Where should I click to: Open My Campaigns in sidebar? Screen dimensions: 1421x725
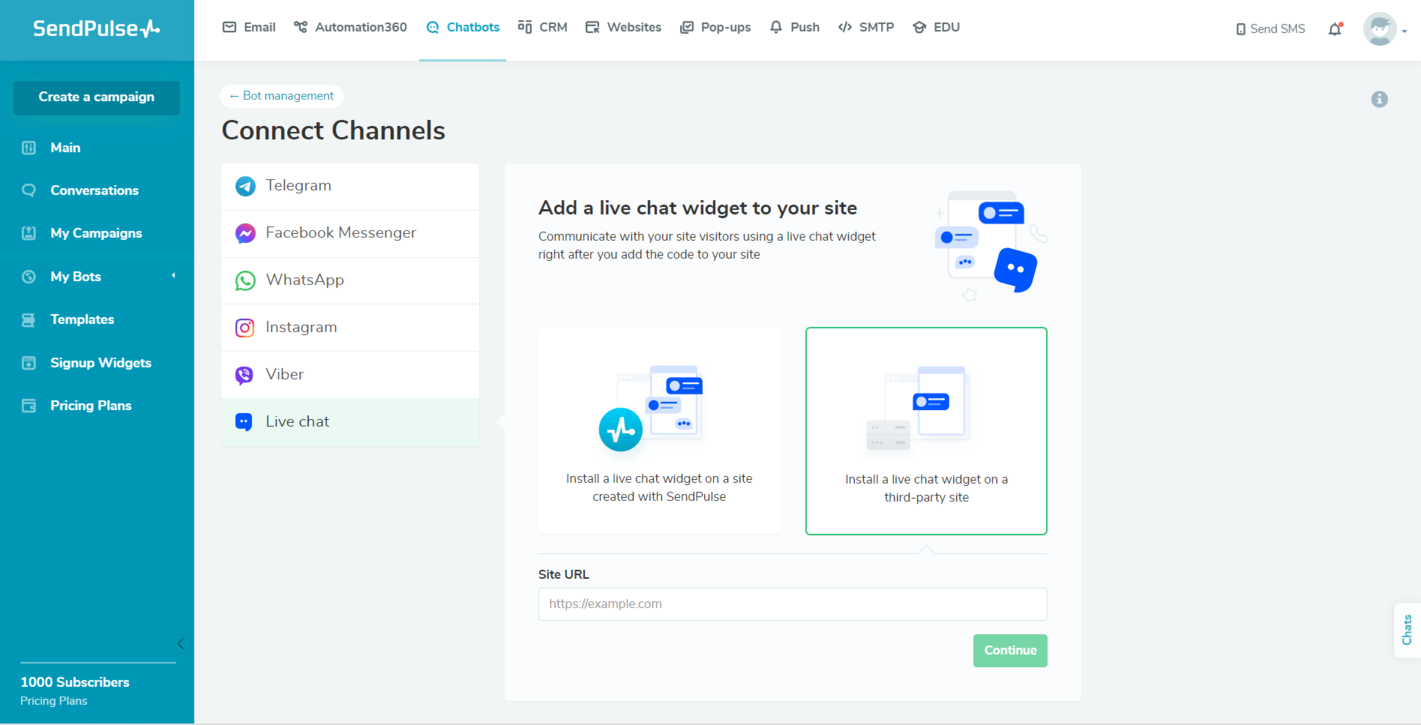point(96,233)
